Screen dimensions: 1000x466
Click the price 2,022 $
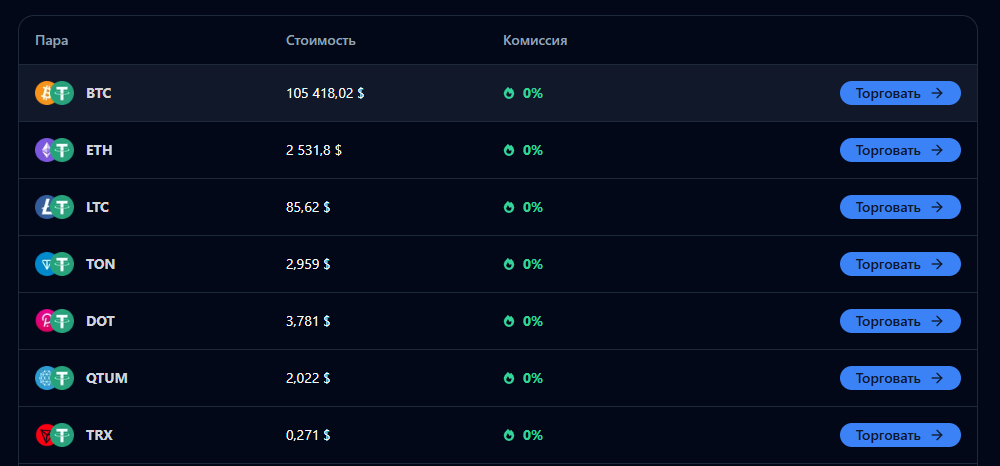coord(308,379)
